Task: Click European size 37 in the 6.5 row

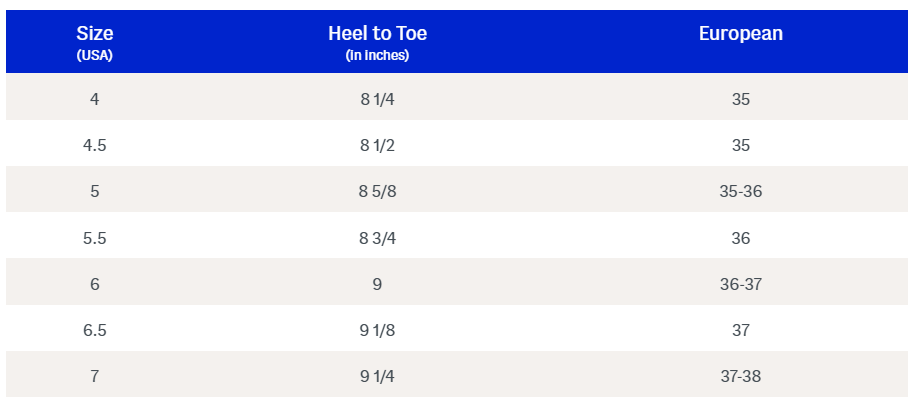Action: [740, 330]
